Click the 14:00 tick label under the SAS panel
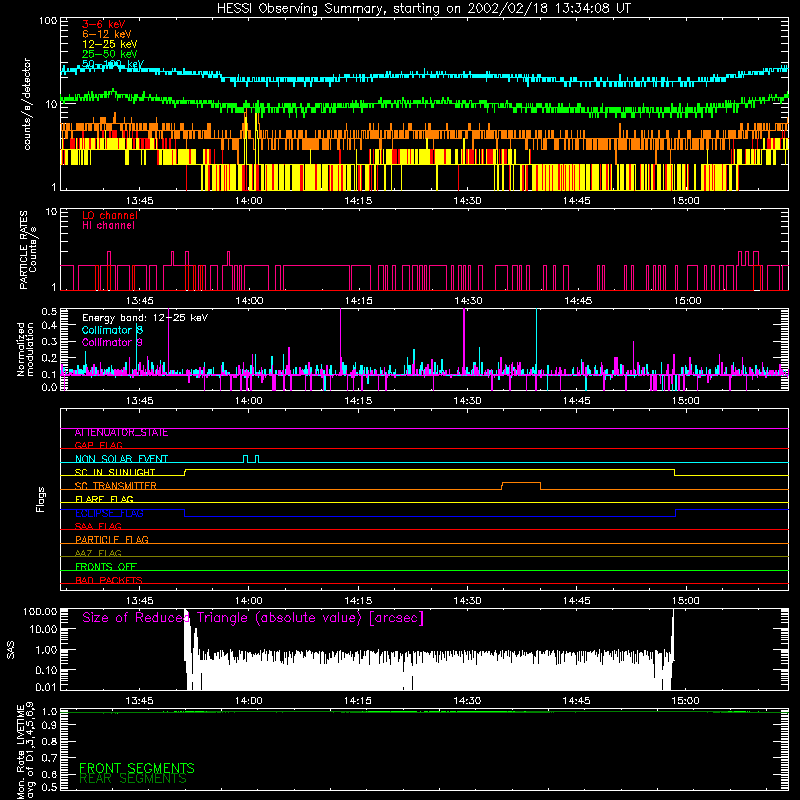This screenshot has width=800, height=800. pyautogui.click(x=248, y=701)
